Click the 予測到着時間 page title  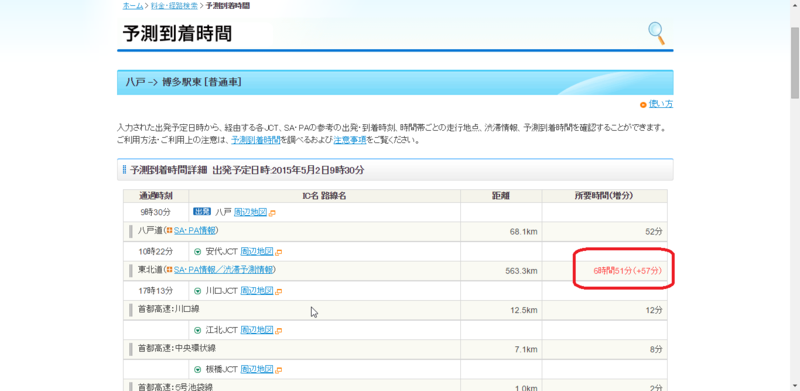tap(177, 34)
